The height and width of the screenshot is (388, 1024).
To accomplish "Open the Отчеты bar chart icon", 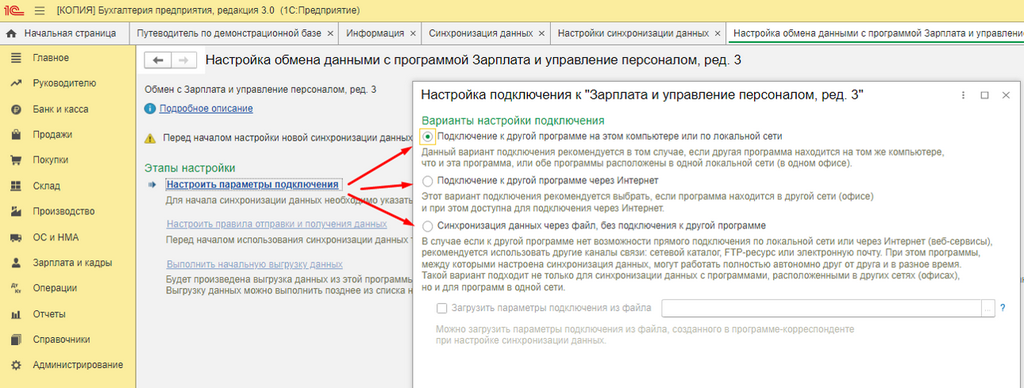I will 16,314.
